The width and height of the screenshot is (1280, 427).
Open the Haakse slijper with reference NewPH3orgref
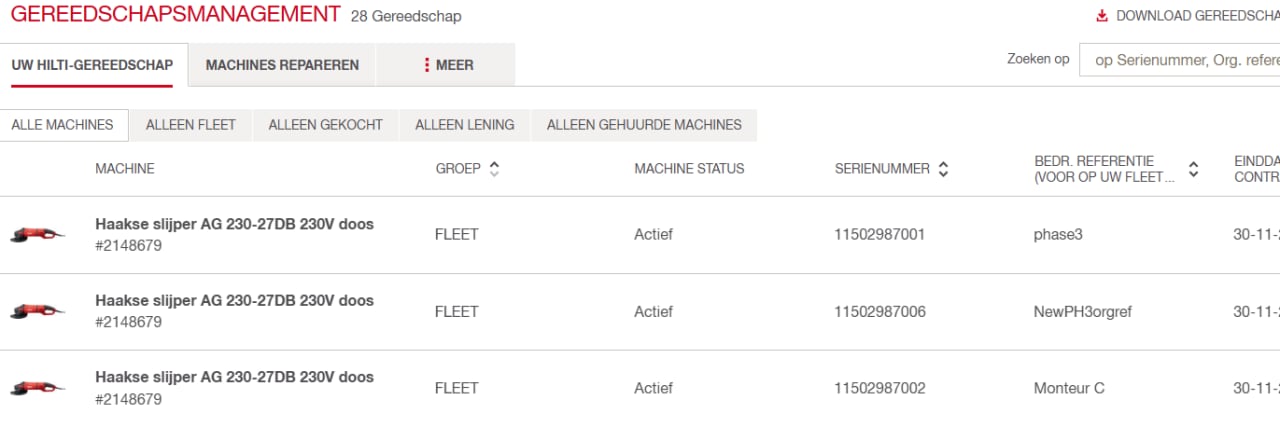coord(234,300)
